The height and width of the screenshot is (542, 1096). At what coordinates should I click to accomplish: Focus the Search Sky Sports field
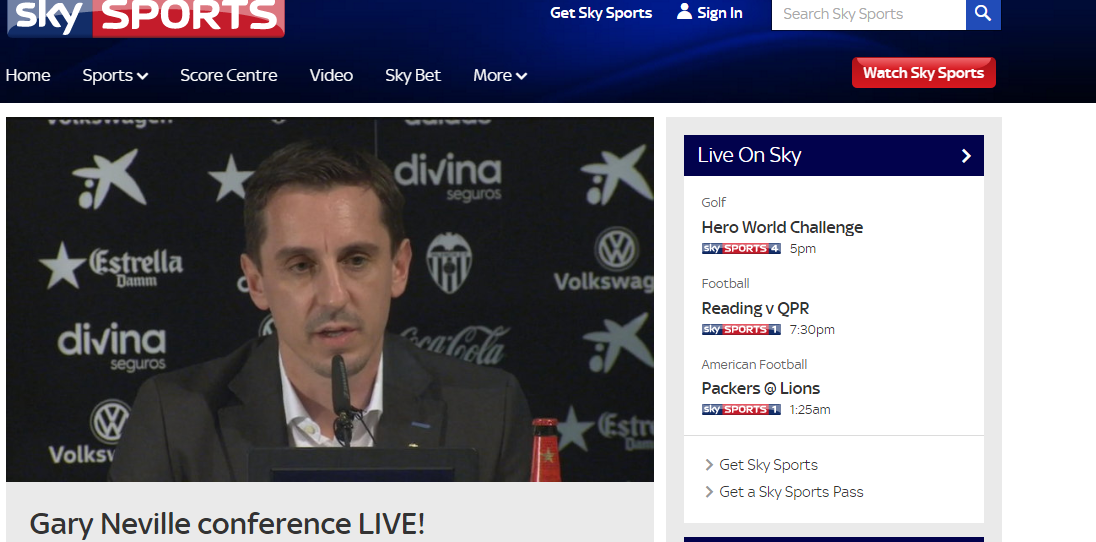point(869,13)
